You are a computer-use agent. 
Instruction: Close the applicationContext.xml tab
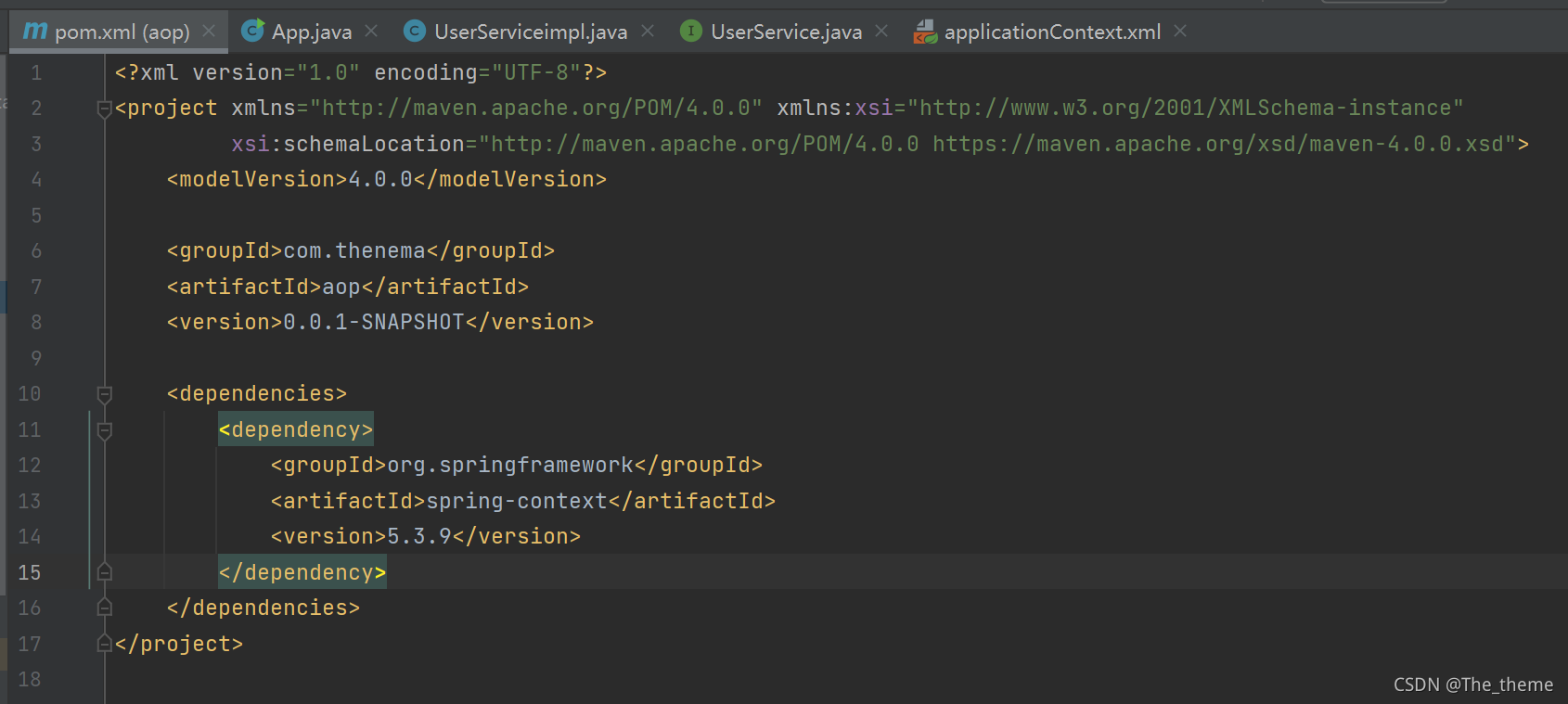coord(1180,32)
